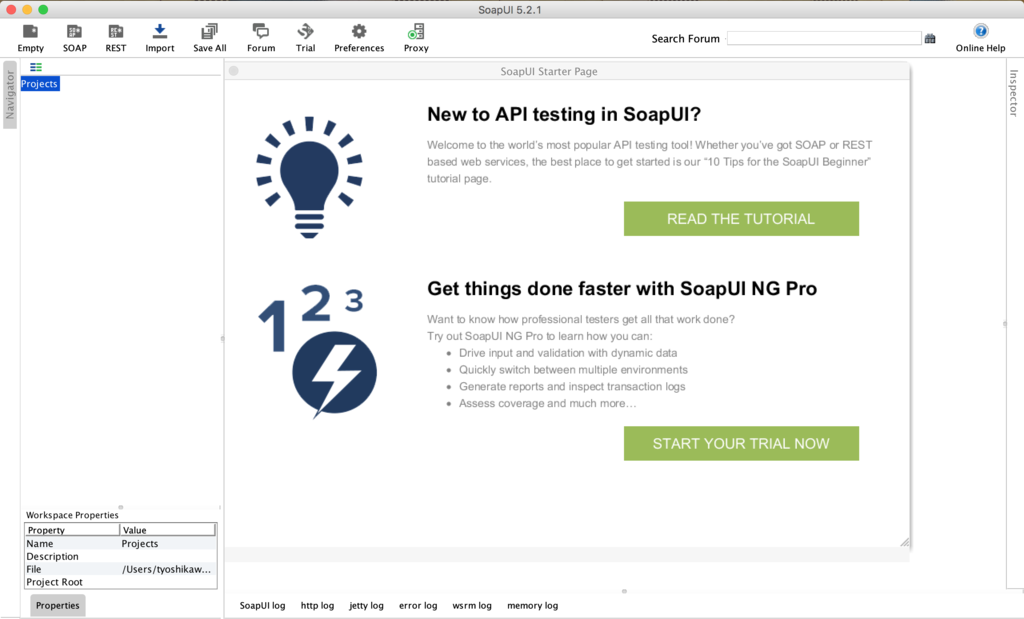
Task: Open the Forum toolbar item
Action: [x=261, y=38]
